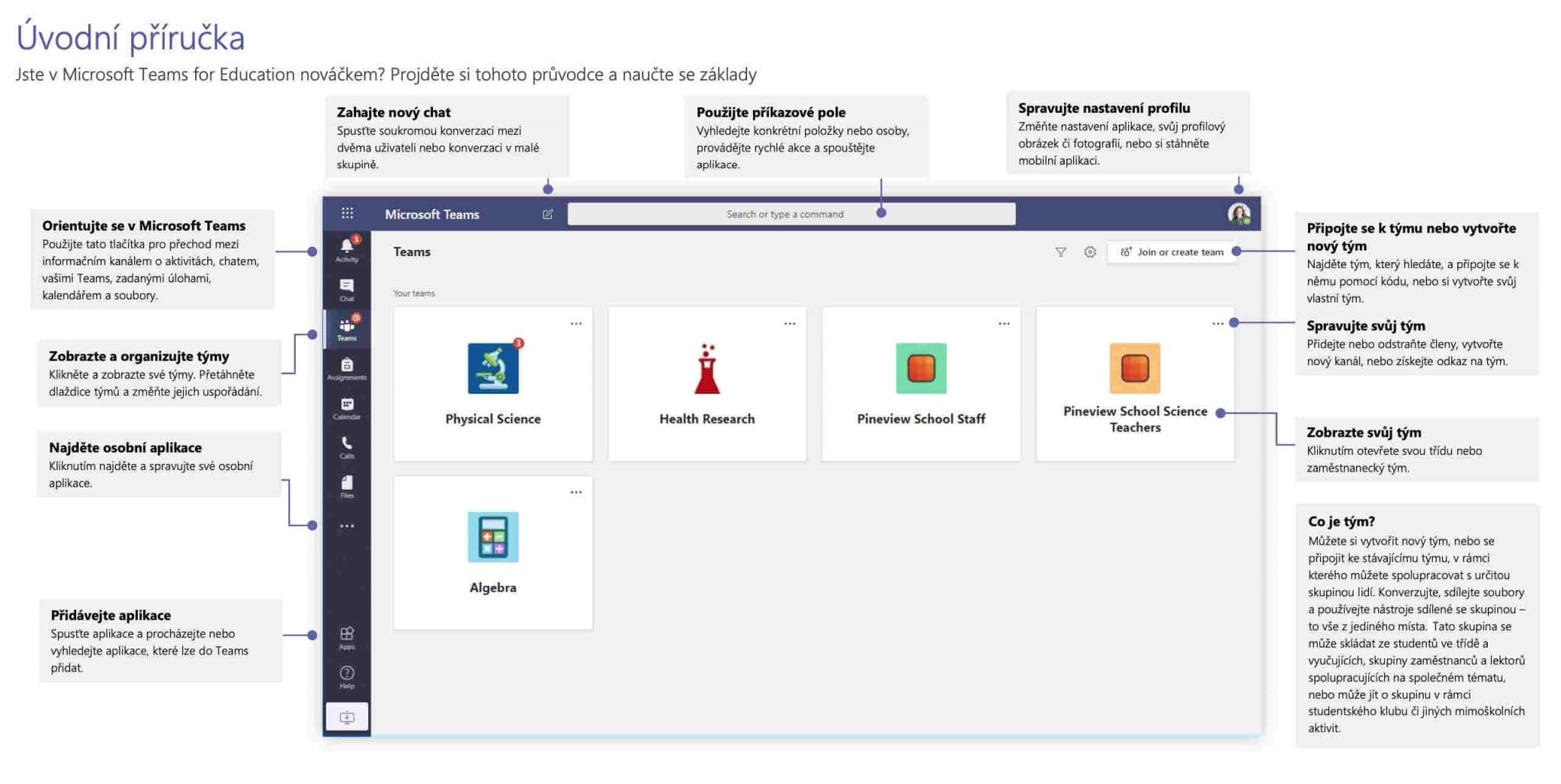Viewport: 1561px width, 784px height.
Task: Open Help in the sidebar
Action: click(347, 677)
